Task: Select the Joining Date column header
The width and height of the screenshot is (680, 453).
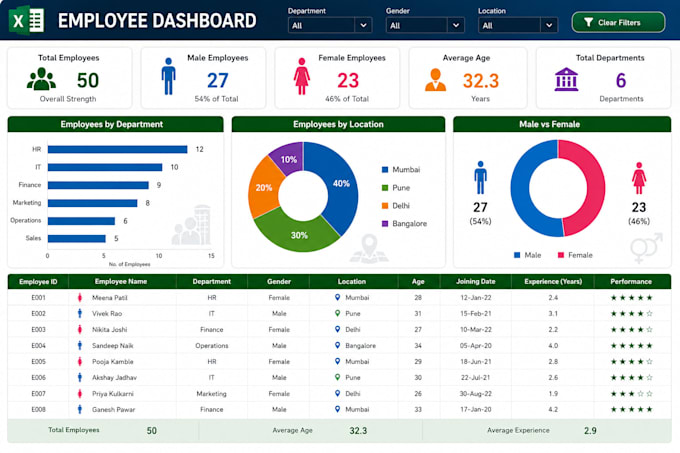Action: click(x=475, y=281)
